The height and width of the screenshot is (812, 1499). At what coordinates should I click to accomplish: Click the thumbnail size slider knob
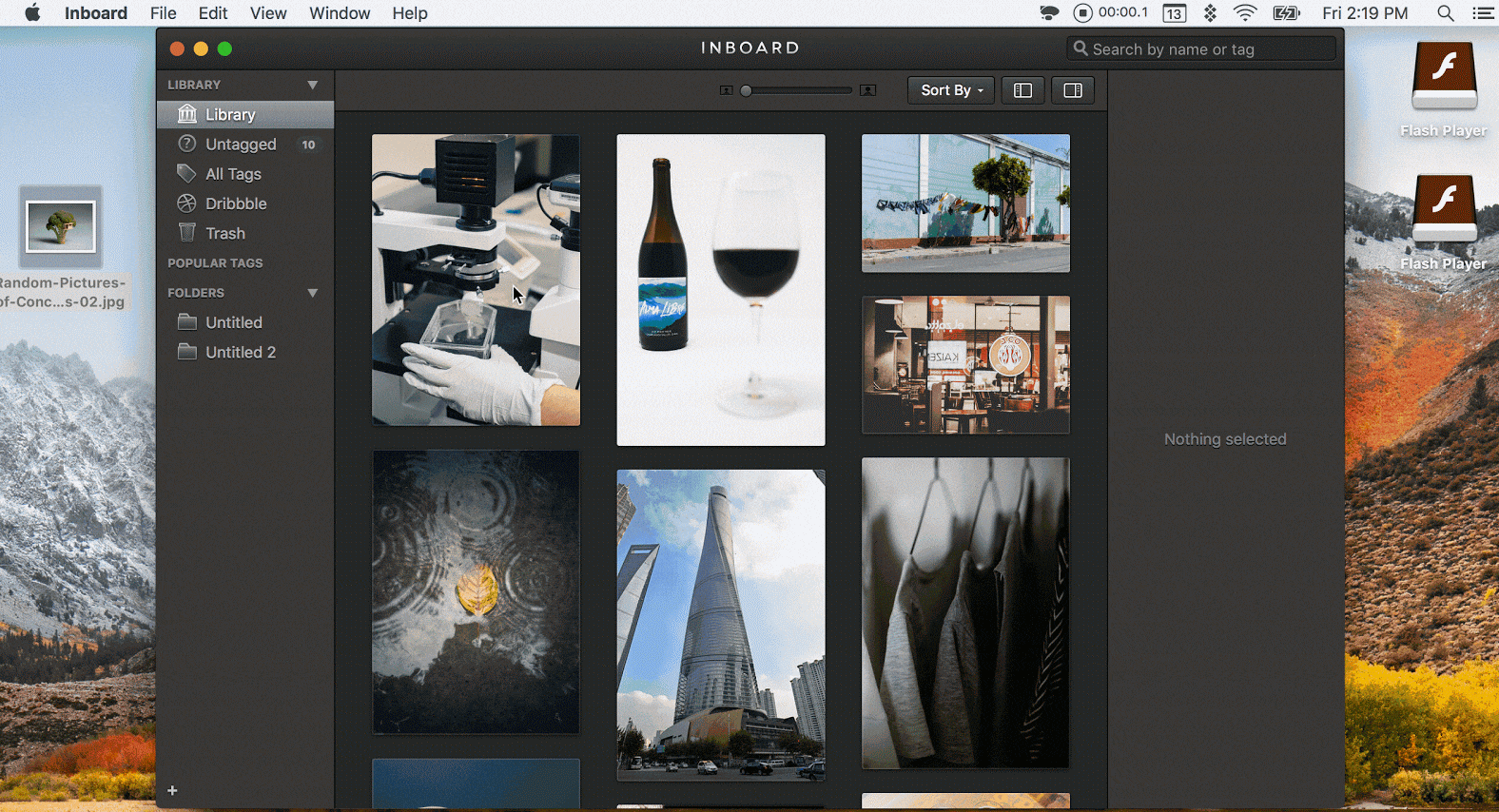point(747,90)
